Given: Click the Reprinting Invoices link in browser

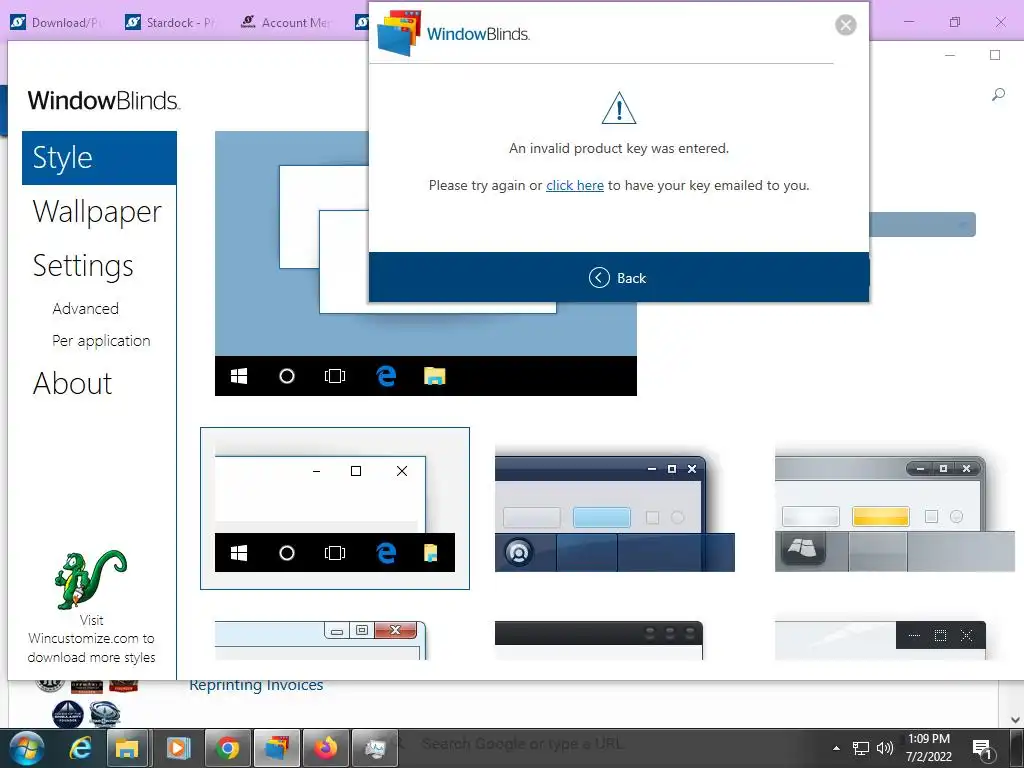Looking at the screenshot, I should [256, 685].
